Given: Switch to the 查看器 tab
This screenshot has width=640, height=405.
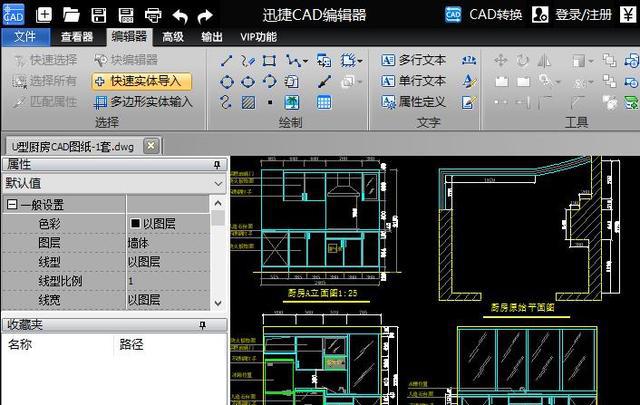Looking at the screenshot, I should [x=77, y=37].
